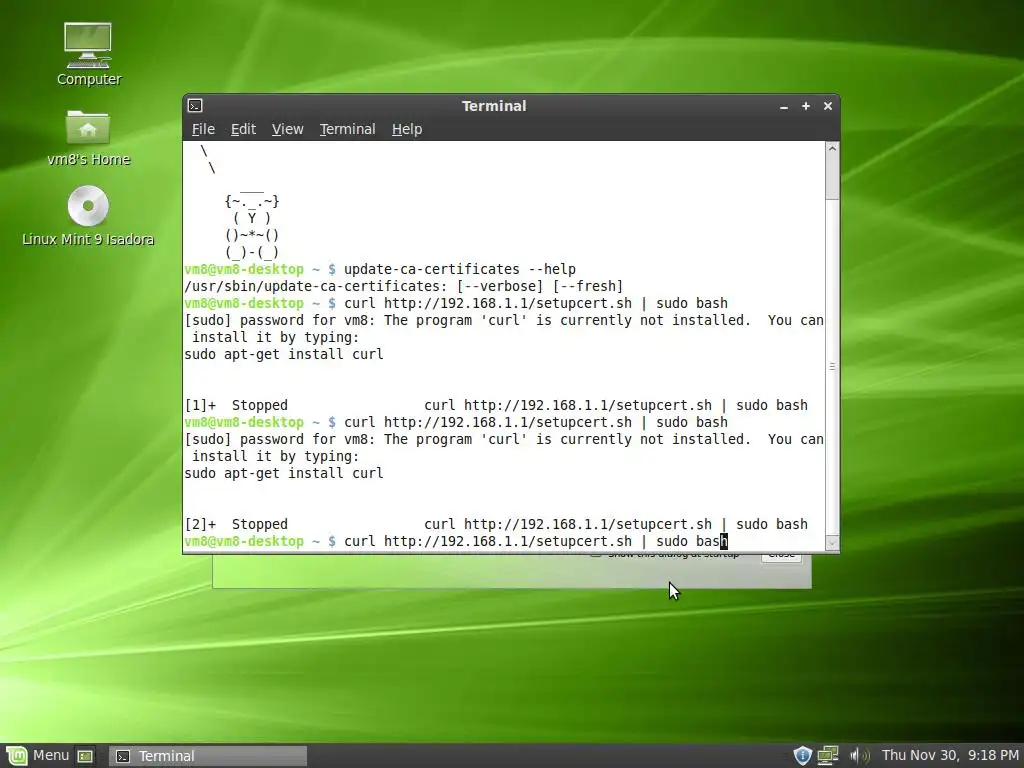
Task: Click the line '/usr/sbin/update-ca-certificates: [--verbose] [--fresh]'
Action: (404, 286)
